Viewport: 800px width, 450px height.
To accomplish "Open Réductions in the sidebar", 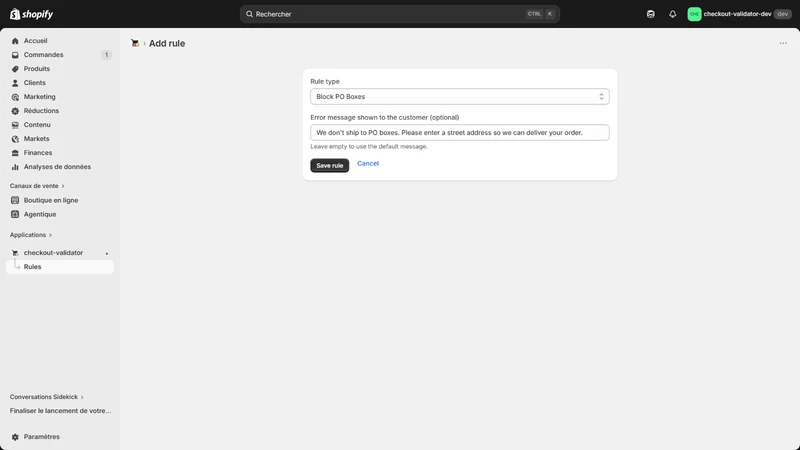I will coord(60,111).
